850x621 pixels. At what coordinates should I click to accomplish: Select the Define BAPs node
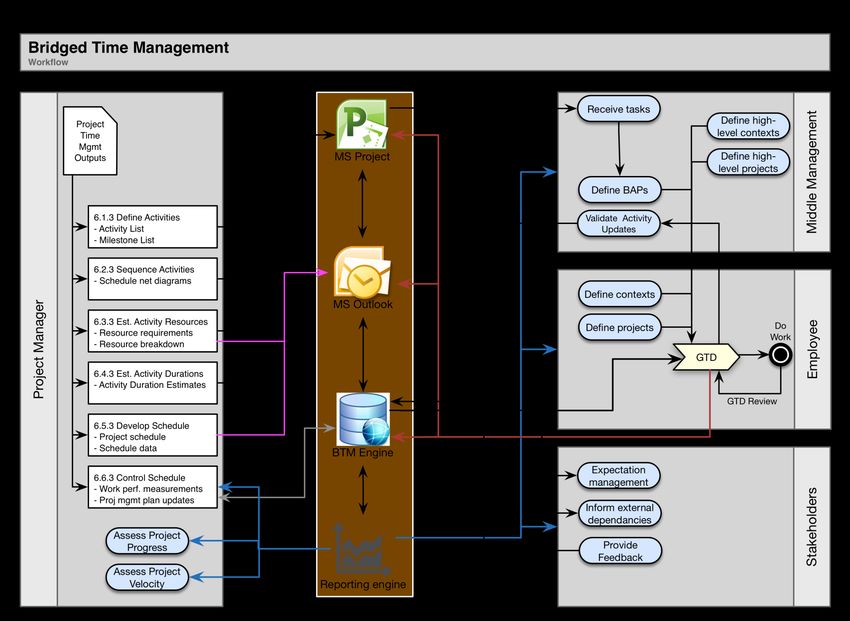click(x=620, y=190)
